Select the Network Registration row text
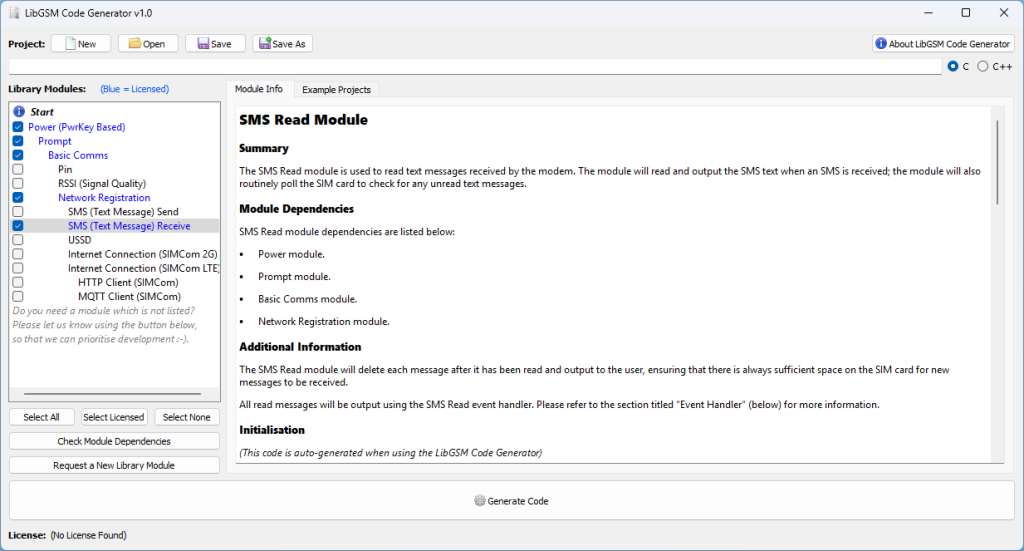1024x551 pixels. tap(104, 197)
